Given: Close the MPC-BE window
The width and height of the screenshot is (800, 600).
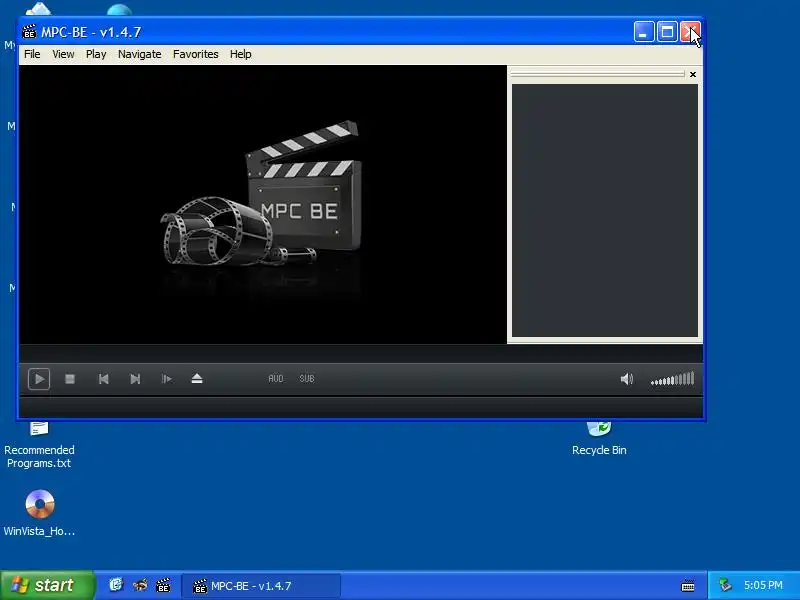Looking at the screenshot, I should (x=690, y=32).
